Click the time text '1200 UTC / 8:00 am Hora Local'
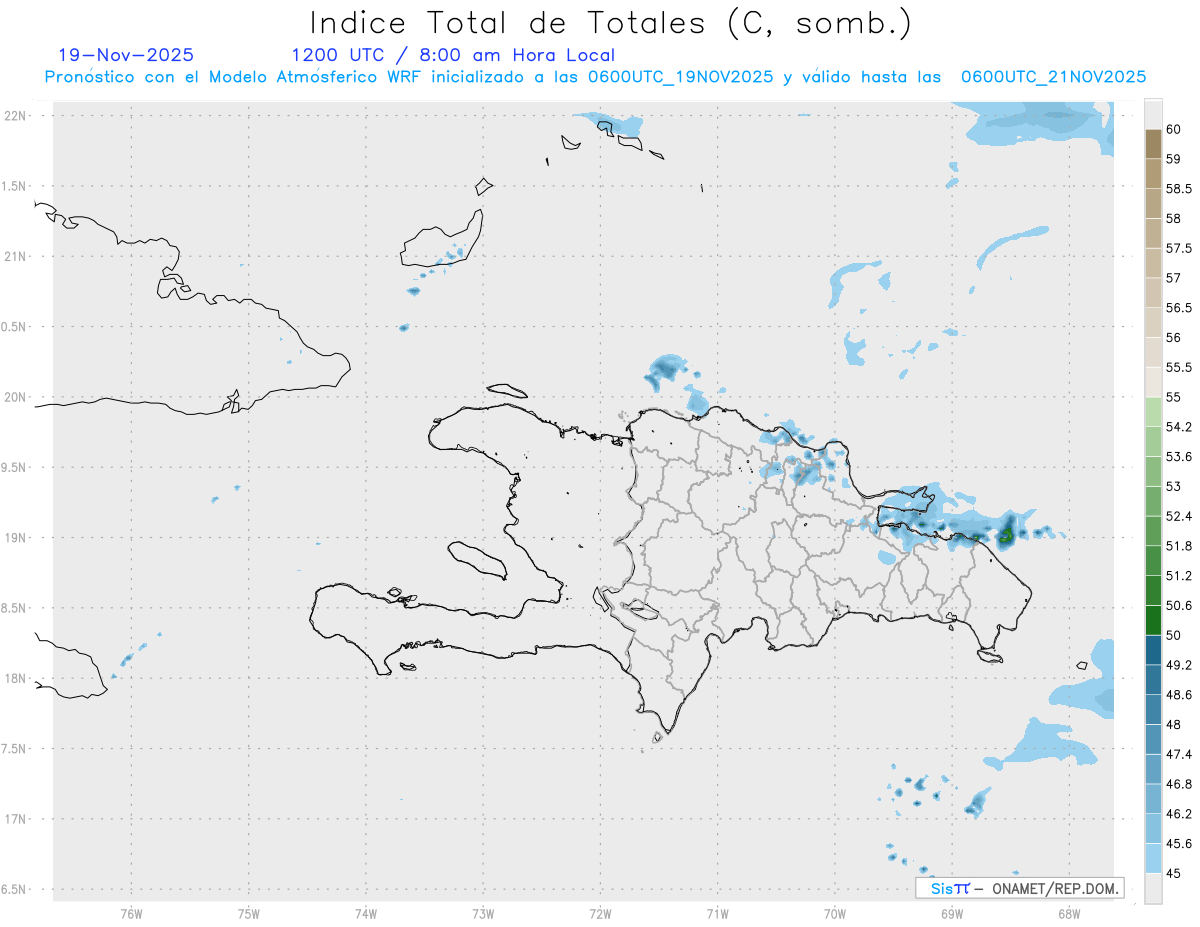Screen dimensions: 1200x927 click(453, 55)
